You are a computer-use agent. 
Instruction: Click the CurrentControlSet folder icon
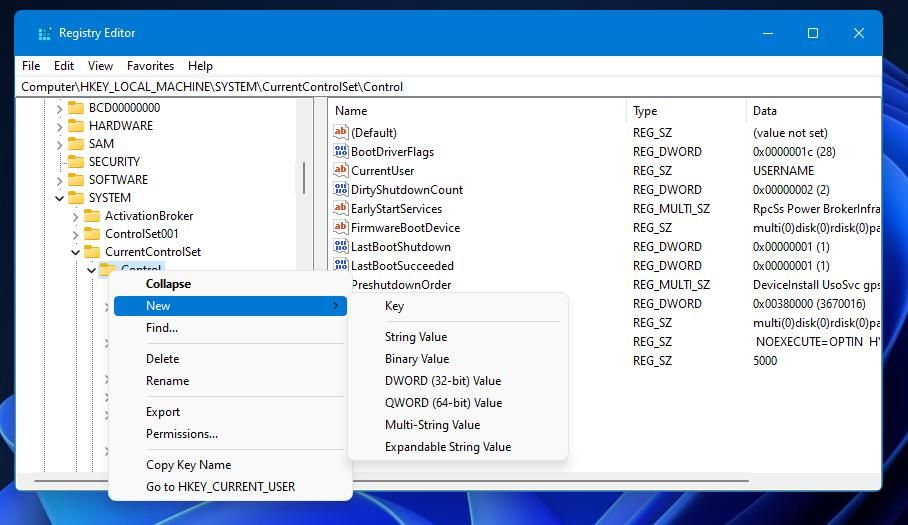coord(92,252)
